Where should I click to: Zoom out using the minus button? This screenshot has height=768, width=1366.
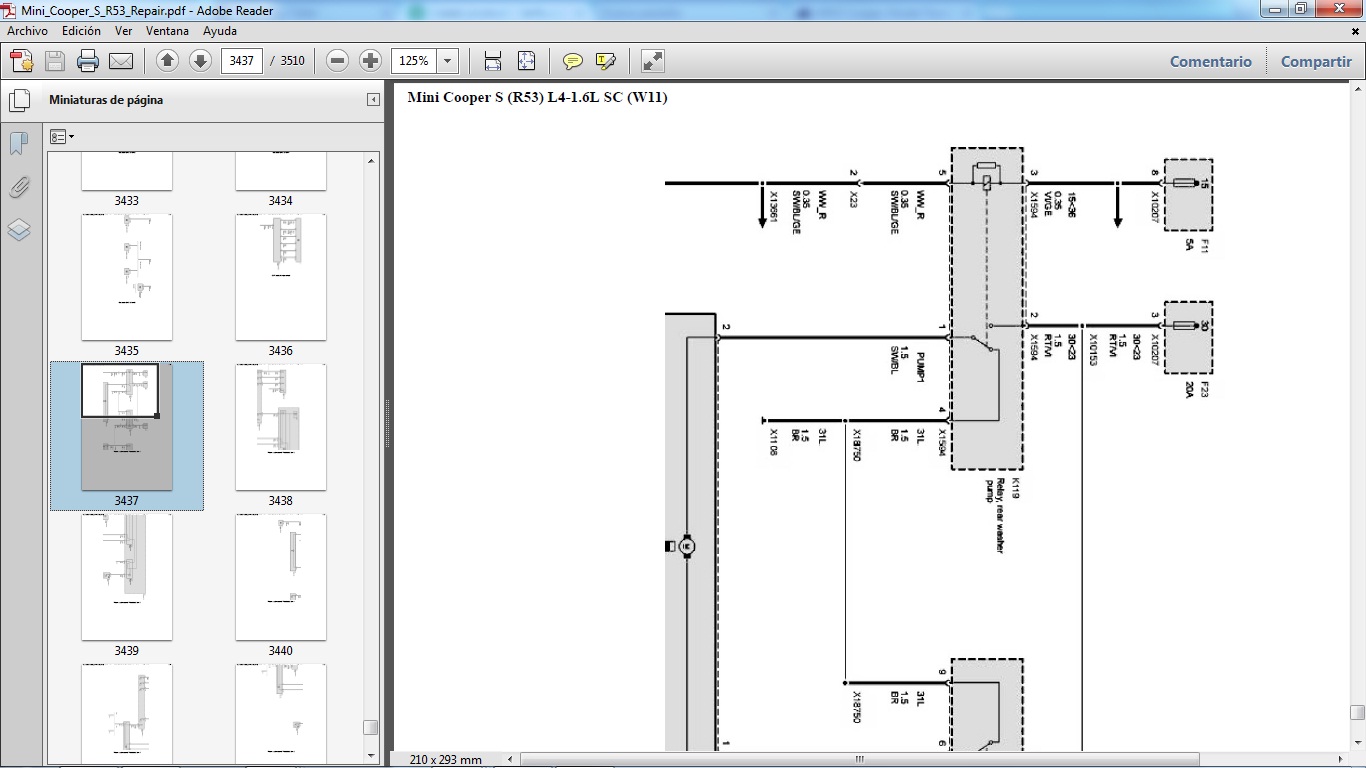(338, 61)
